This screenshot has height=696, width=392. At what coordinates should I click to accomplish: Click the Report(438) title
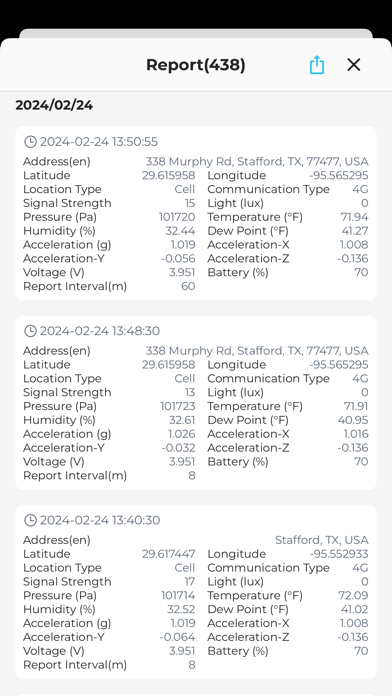pos(196,65)
